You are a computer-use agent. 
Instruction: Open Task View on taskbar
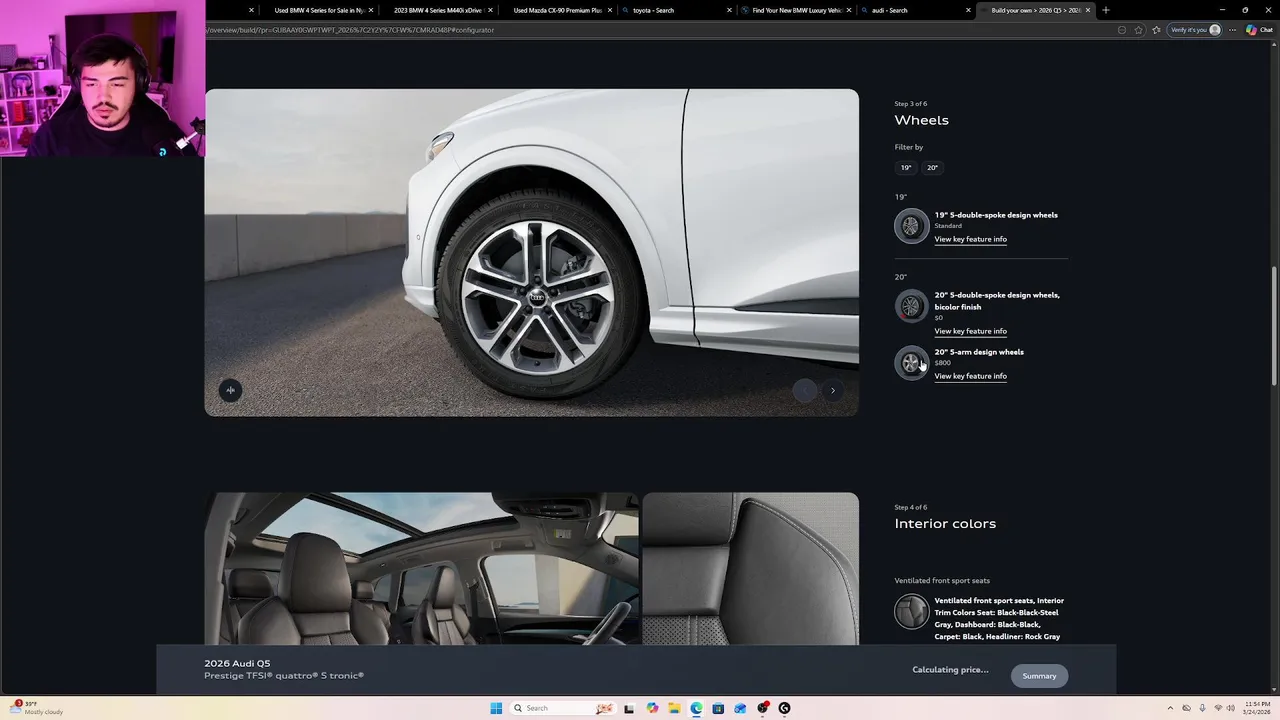(x=629, y=708)
